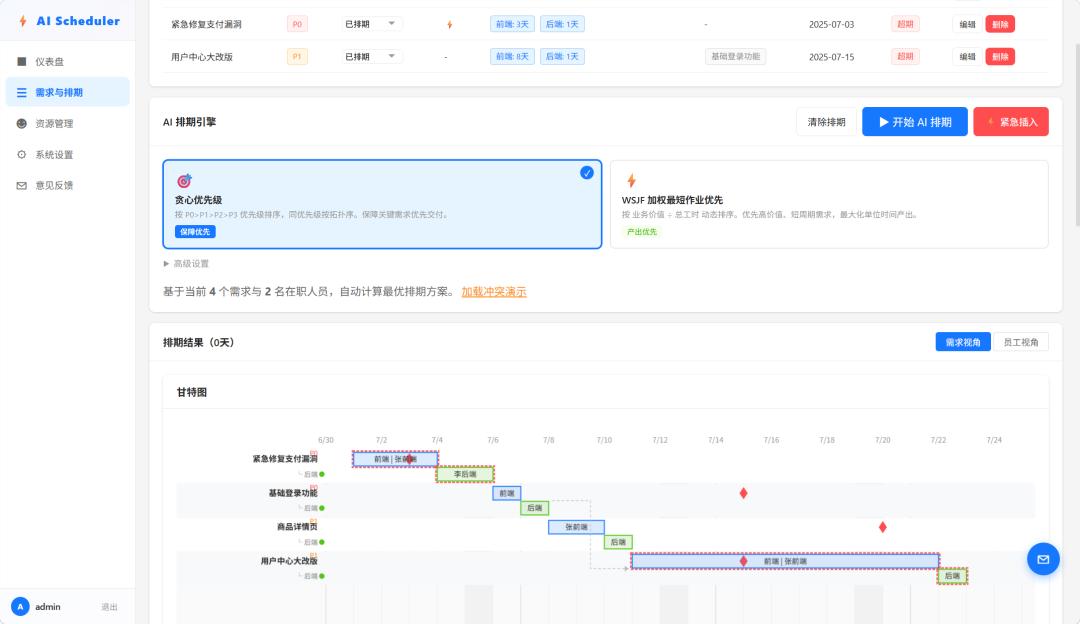The height and width of the screenshot is (624, 1080).
Task: Click 超期 tag in 用户中心大改版 row
Action: point(905,56)
